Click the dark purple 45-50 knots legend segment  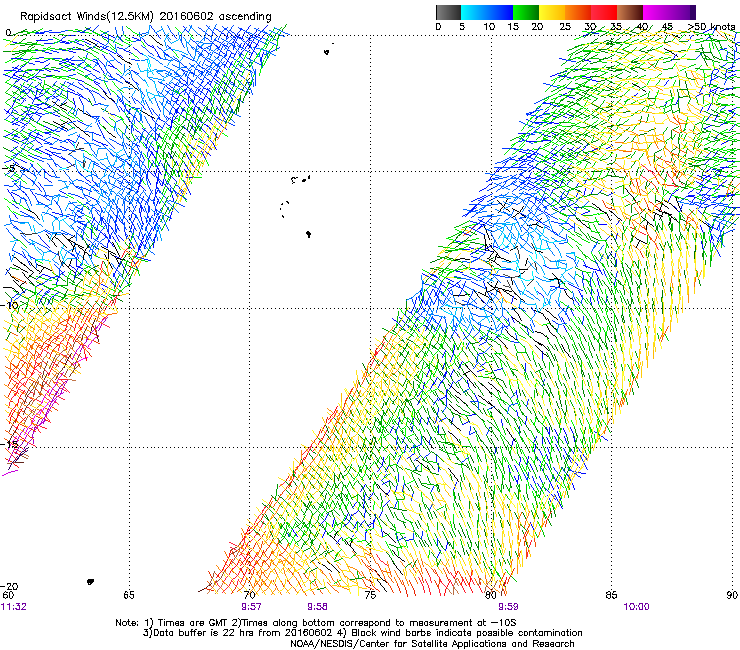tap(682, 12)
